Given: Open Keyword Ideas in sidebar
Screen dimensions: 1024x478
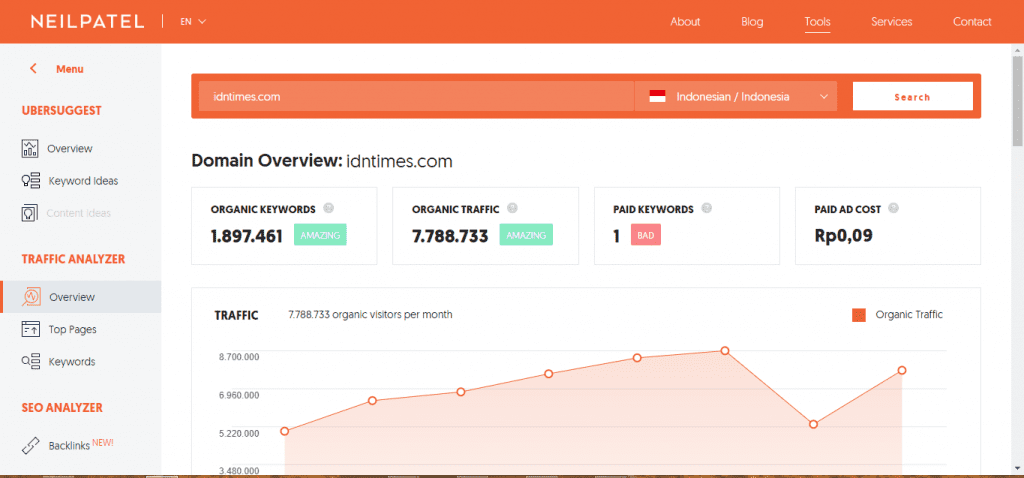Looking at the screenshot, I should coord(84,181).
